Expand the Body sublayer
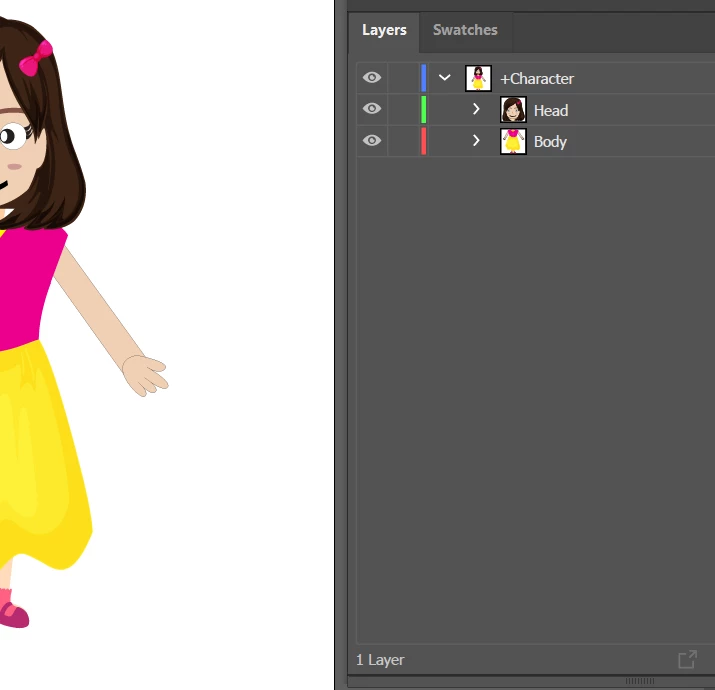The height and width of the screenshot is (690, 715). pos(476,140)
